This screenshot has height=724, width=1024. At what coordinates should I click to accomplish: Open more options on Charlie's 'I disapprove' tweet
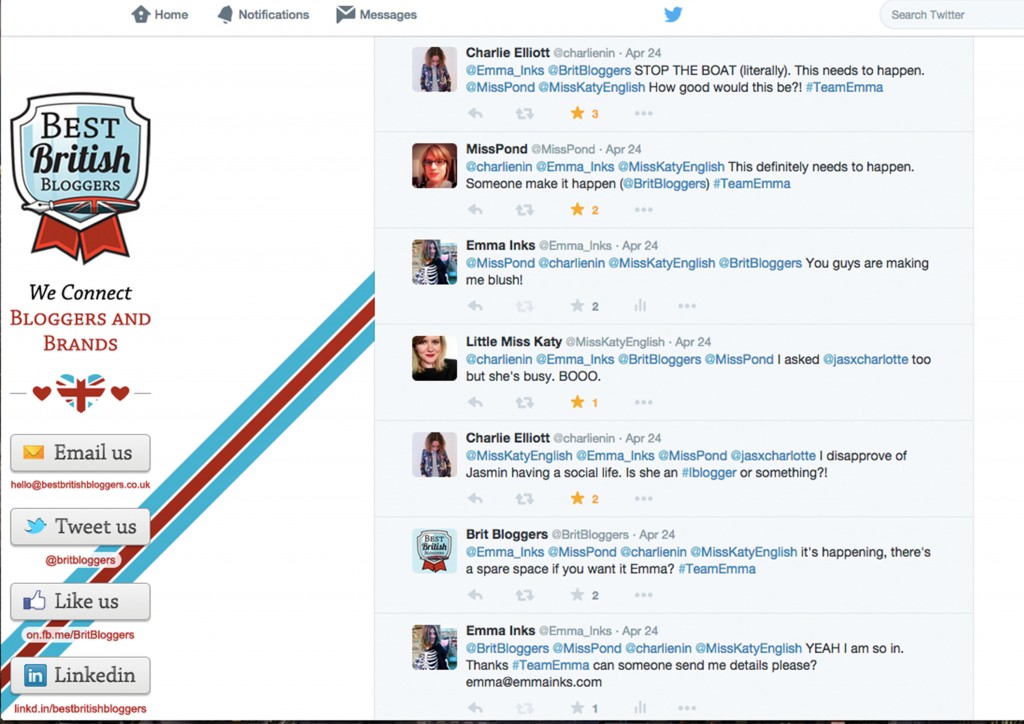(x=643, y=499)
